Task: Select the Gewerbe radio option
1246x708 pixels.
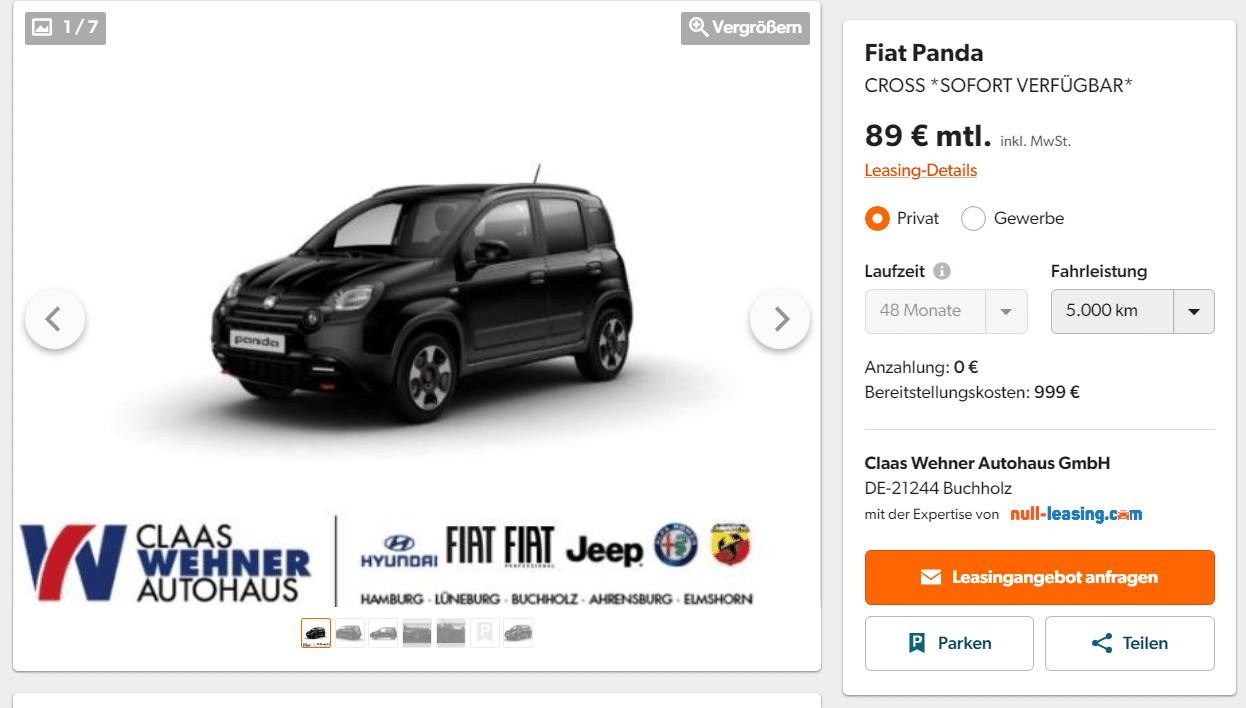Action: (x=973, y=218)
